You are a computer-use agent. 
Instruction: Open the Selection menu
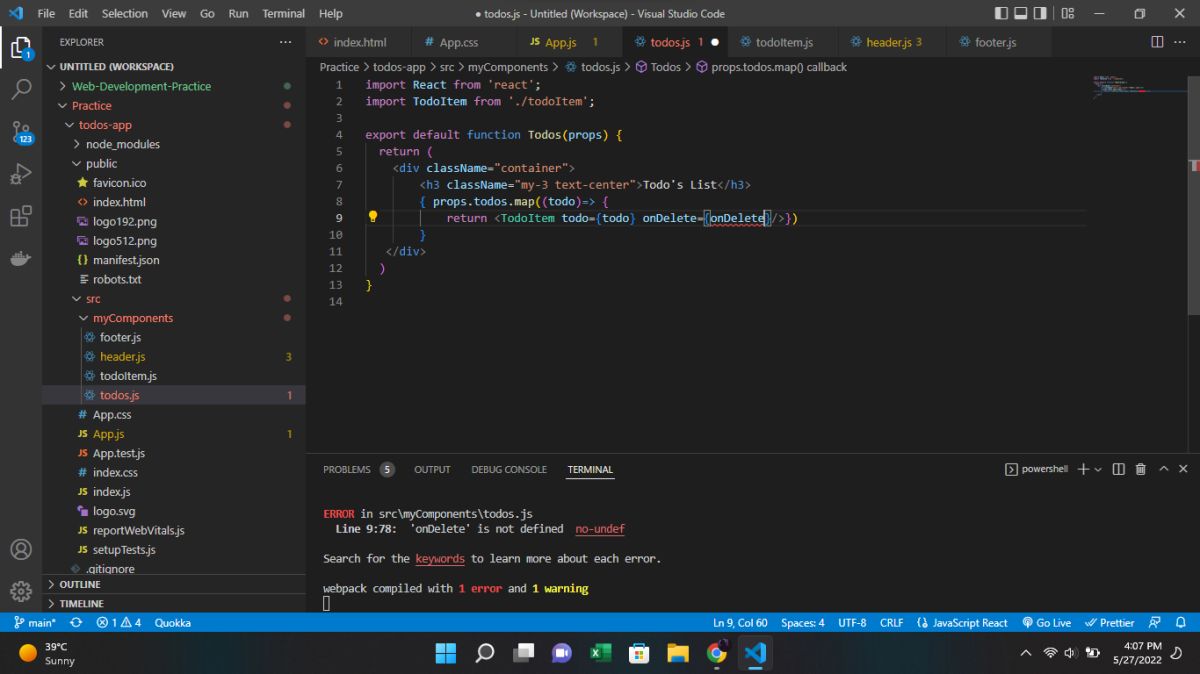pos(125,14)
